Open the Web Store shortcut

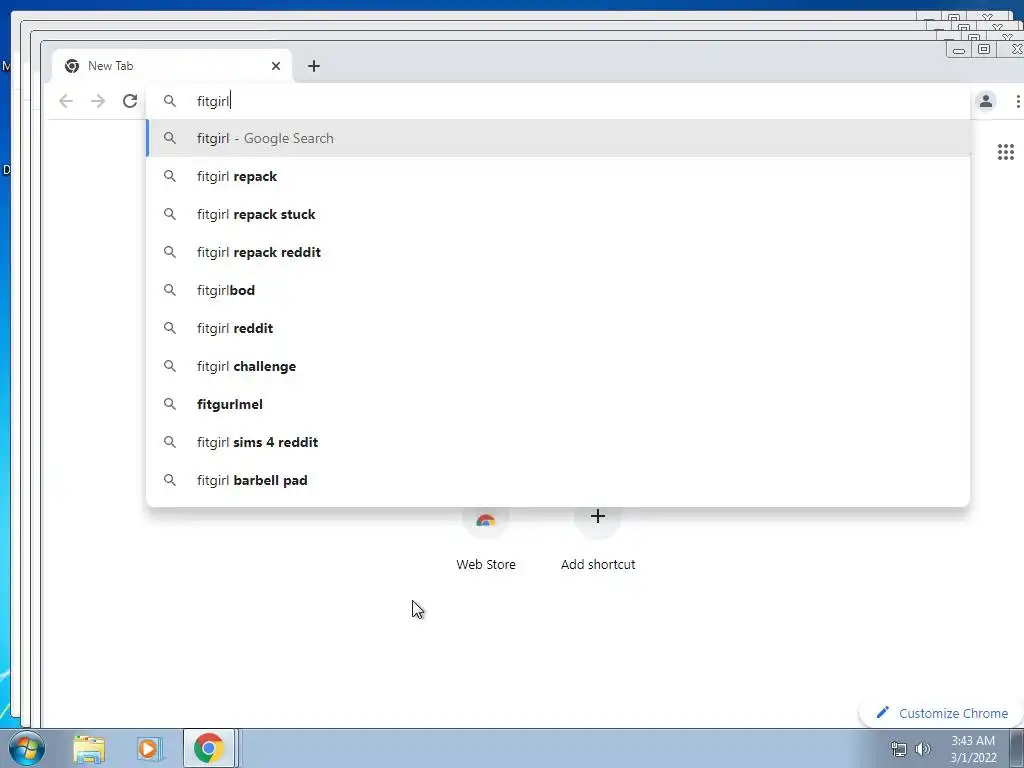tap(485, 539)
